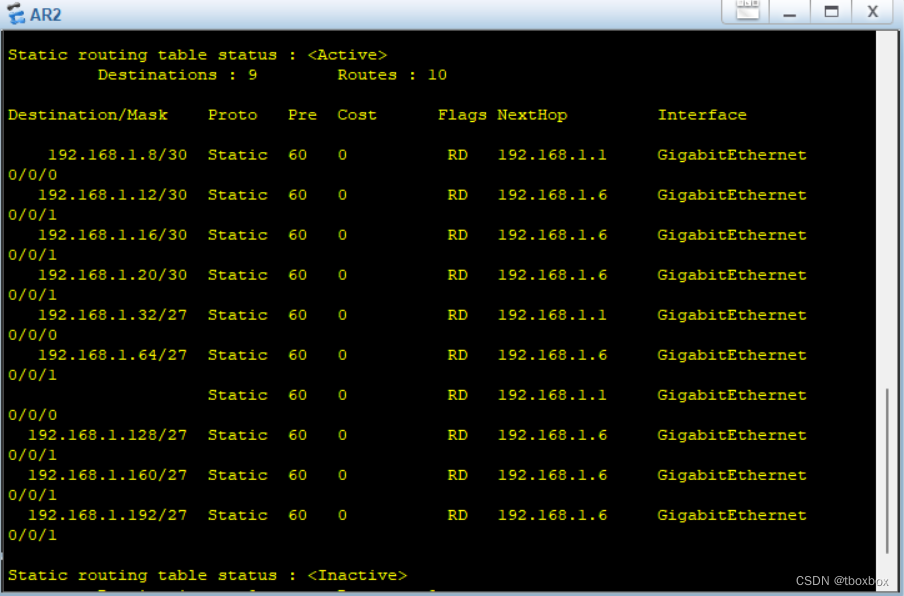Click the 0/0/1 under 192.168.1.192/27 row
The height and width of the screenshot is (596, 904).
point(33,535)
